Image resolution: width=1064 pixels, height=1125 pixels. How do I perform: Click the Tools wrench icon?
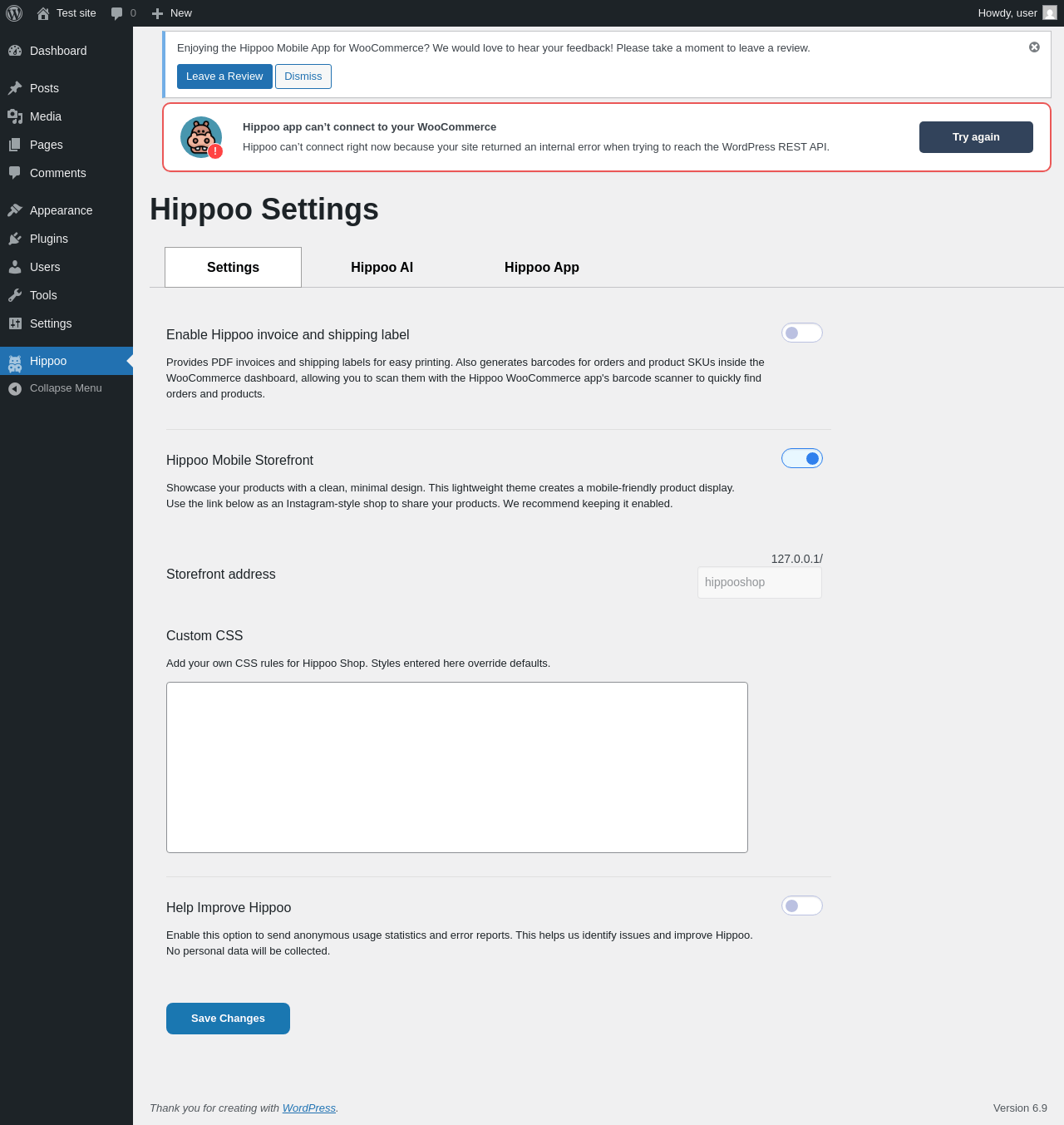coord(15,295)
